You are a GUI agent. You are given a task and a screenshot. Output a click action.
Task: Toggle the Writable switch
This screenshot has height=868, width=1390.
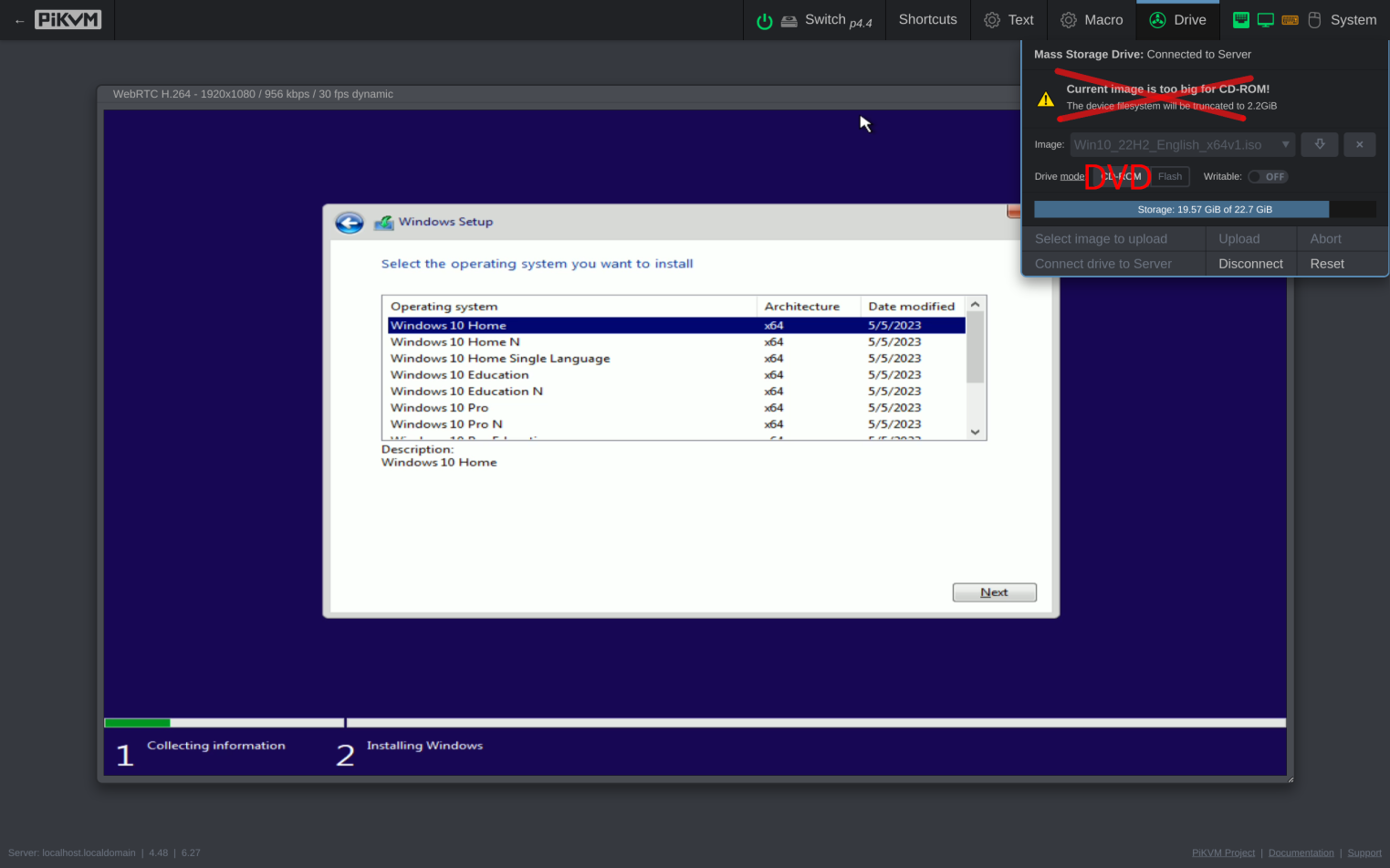pos(1268,177)
